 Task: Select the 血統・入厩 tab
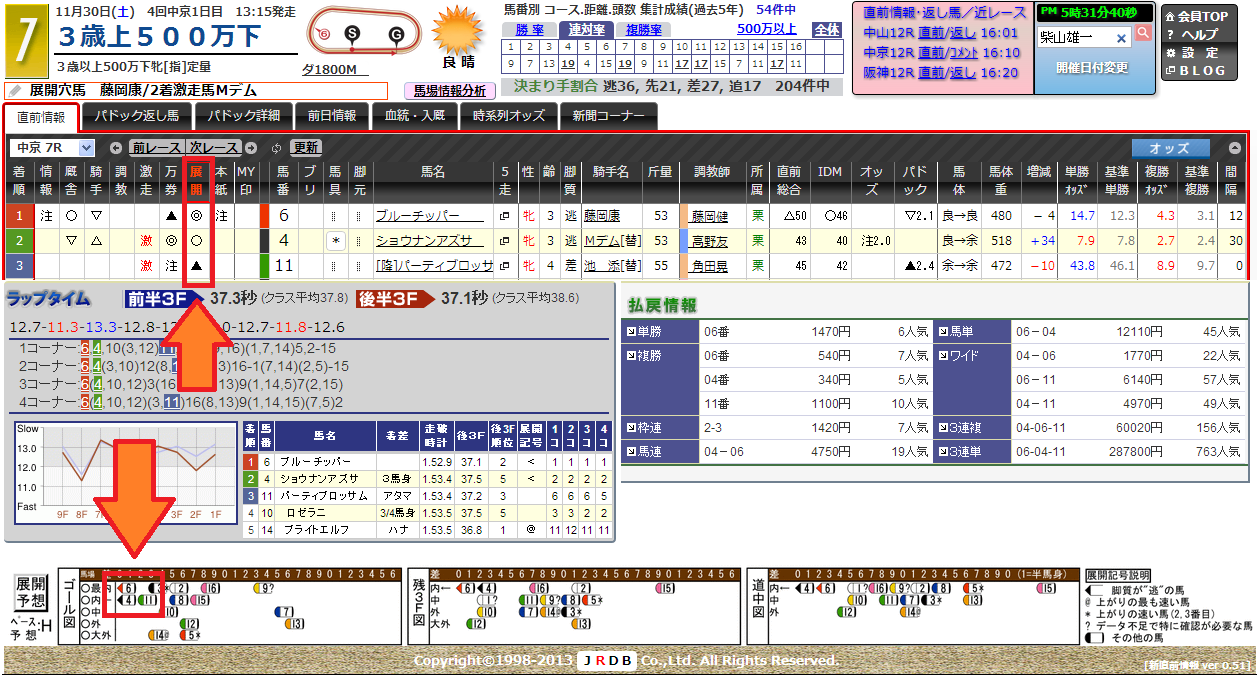pyautogui.click(x=415, y=116)
